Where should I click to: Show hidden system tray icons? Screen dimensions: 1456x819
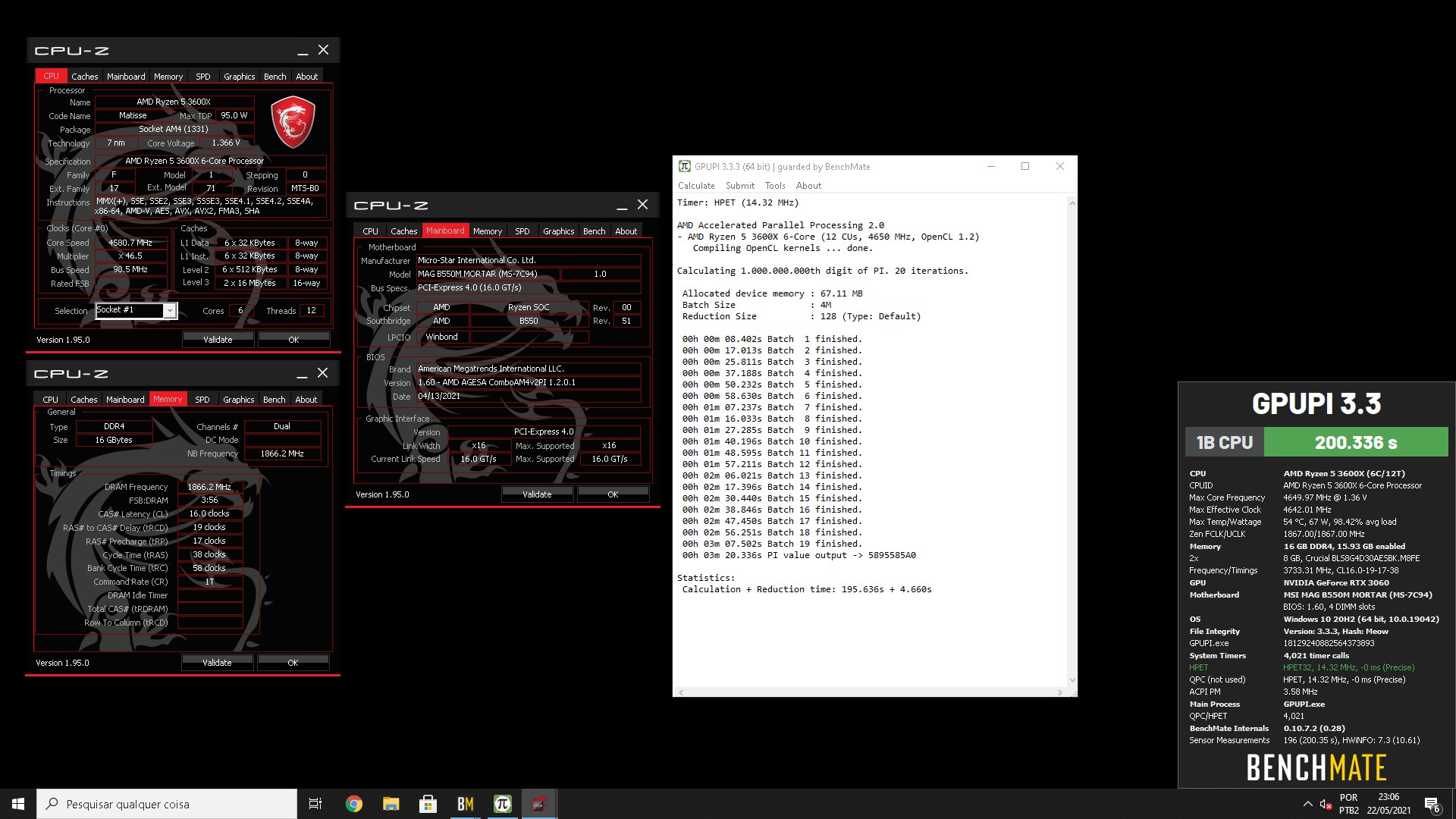coord(1307,804)
